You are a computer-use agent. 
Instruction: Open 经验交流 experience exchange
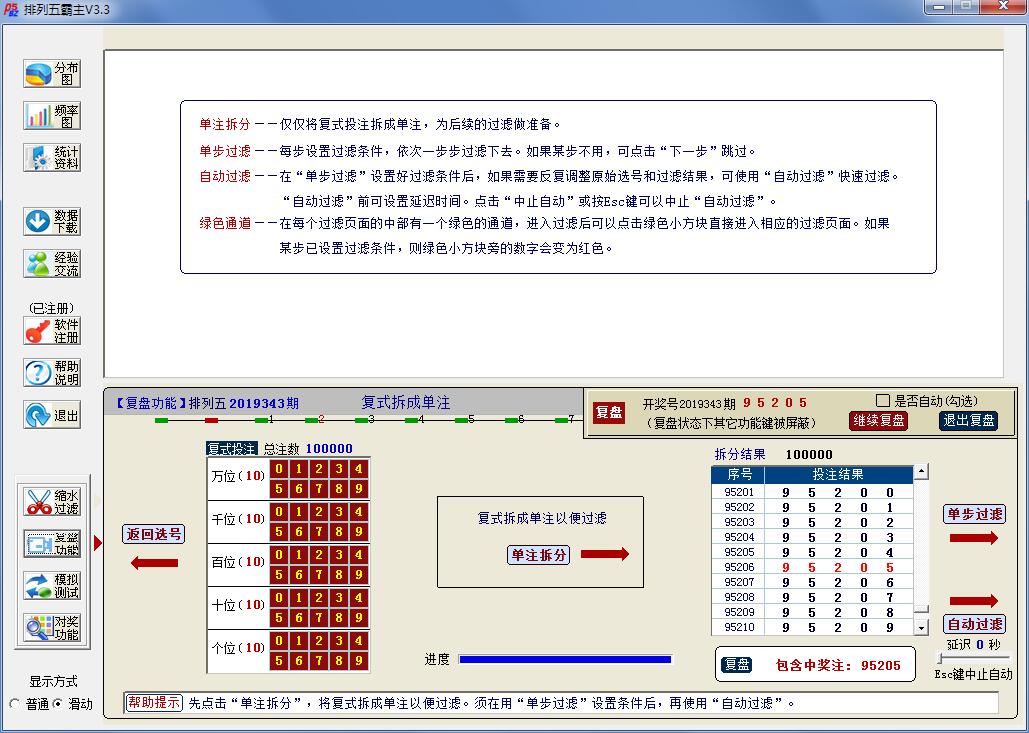[x=50, y=263]
